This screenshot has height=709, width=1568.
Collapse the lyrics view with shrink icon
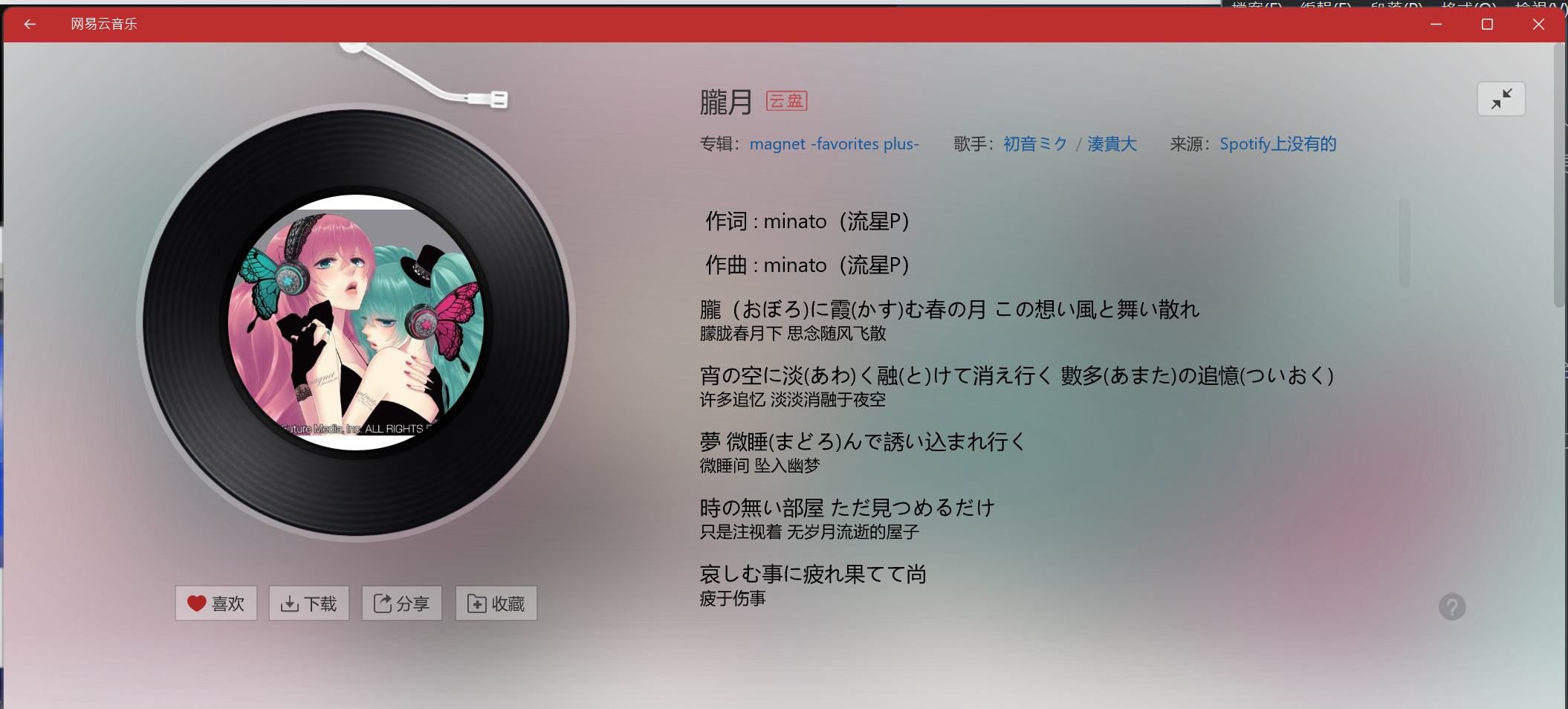tap(1501, 99)
